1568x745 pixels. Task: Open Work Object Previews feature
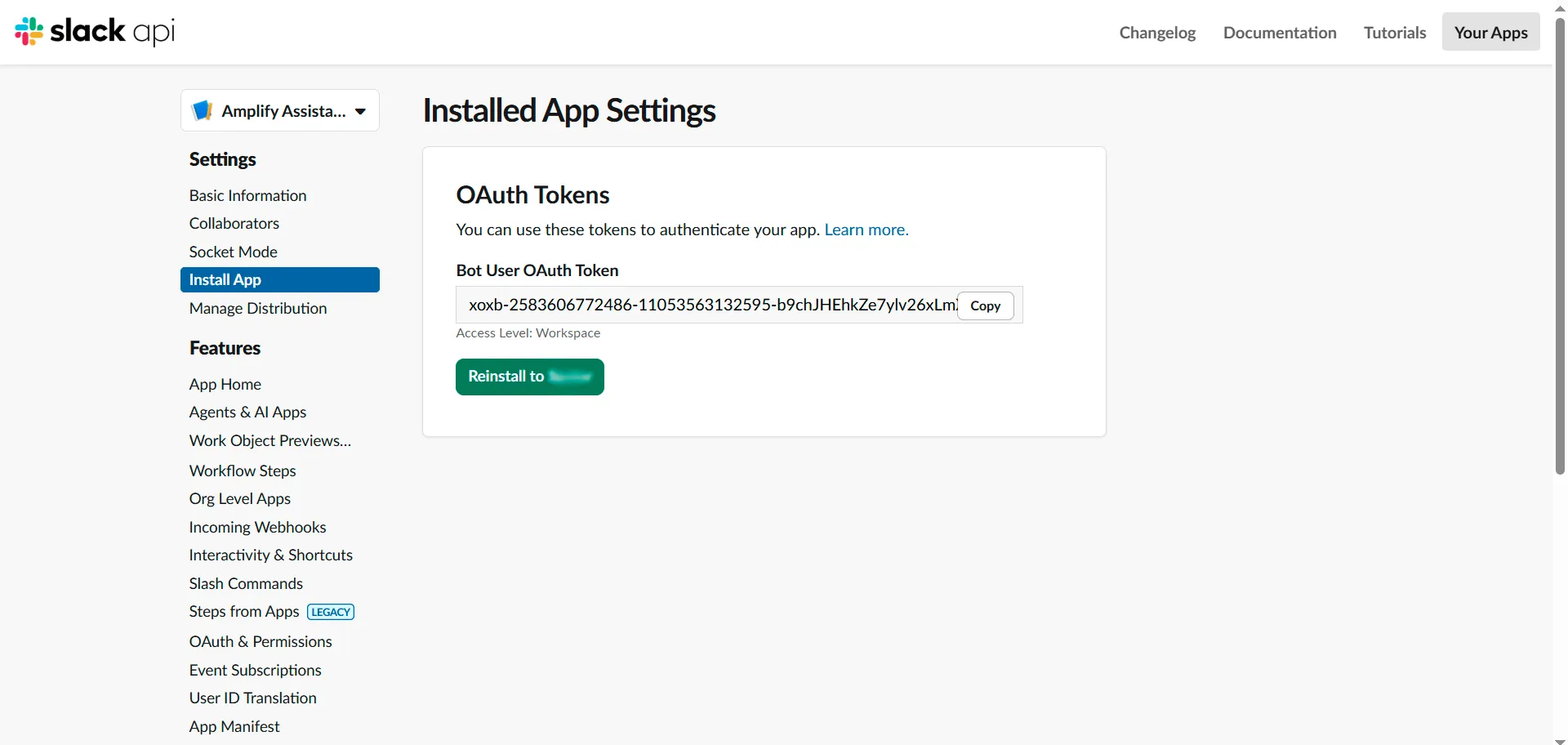point(269,440)
